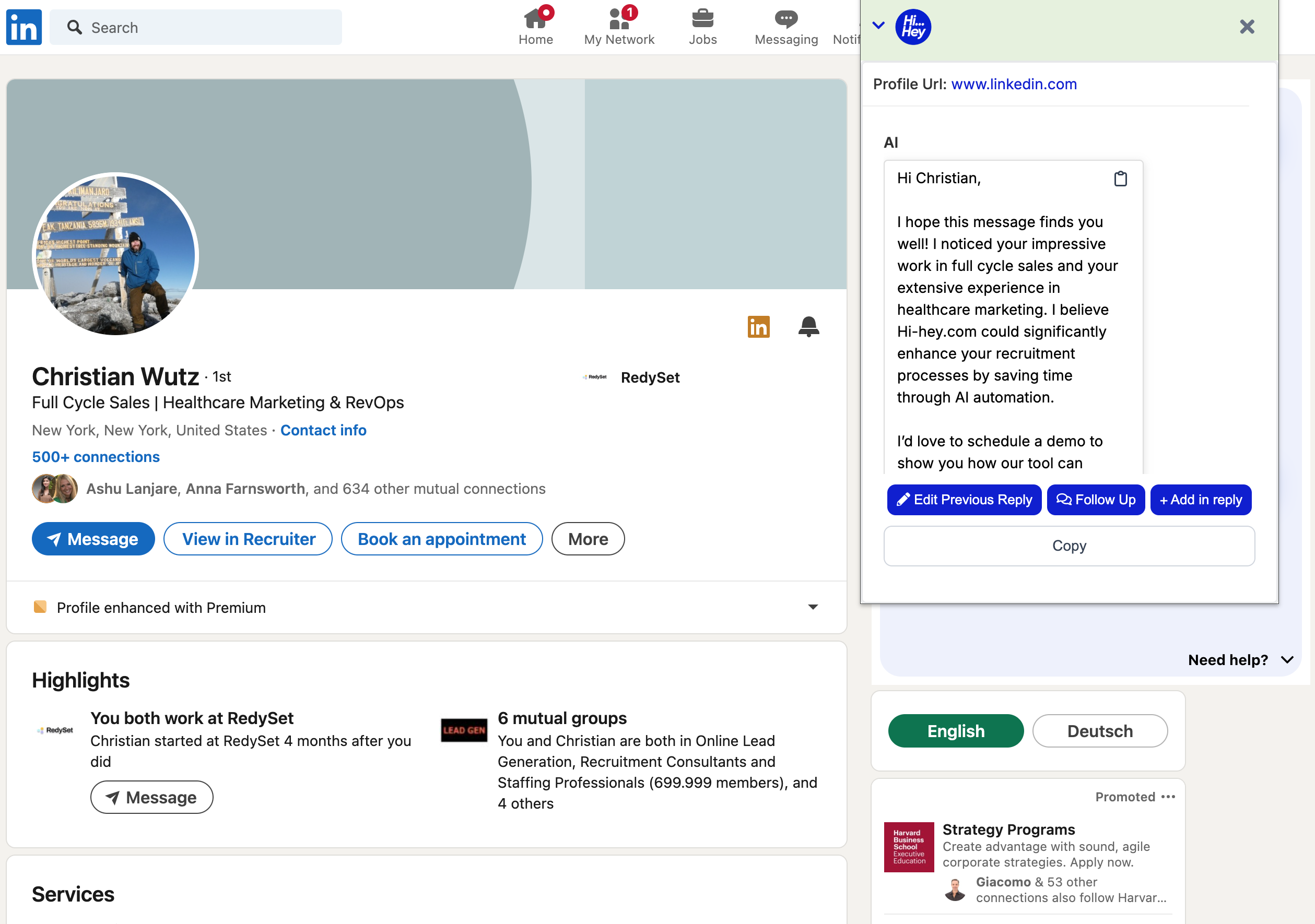This screenshot has width=1315, height=924.
Task: Open the More profile actions menu
Action: point(587,539)
